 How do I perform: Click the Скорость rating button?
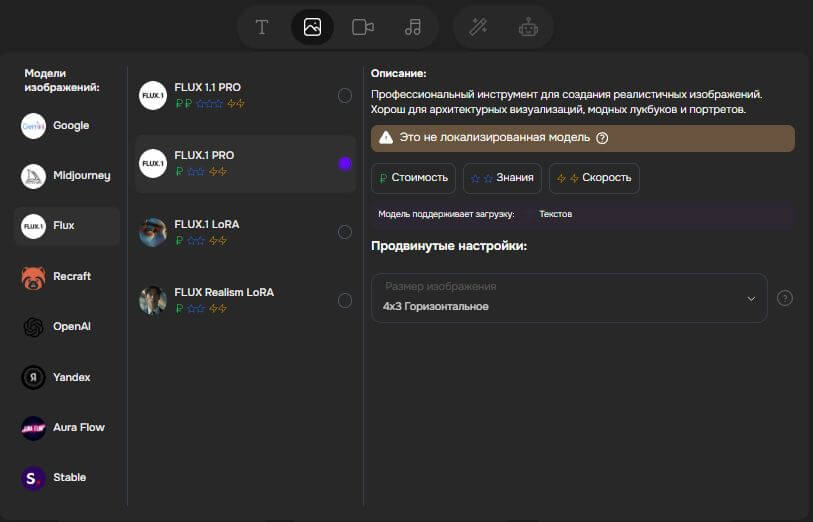coord(594,178)
